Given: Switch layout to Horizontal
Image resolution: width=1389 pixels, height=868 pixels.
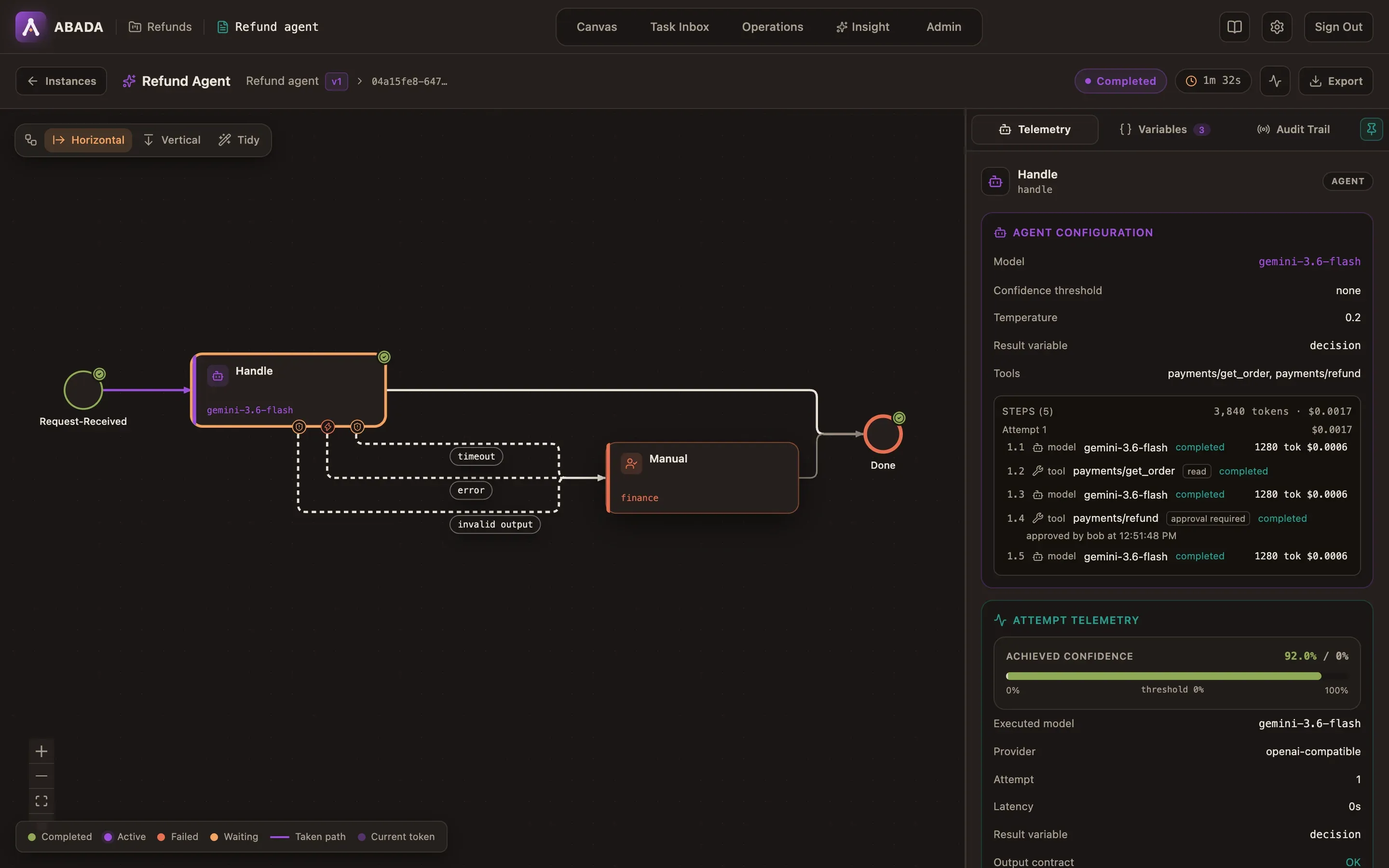Looking at the screenshot, I should tap(88, 140).
